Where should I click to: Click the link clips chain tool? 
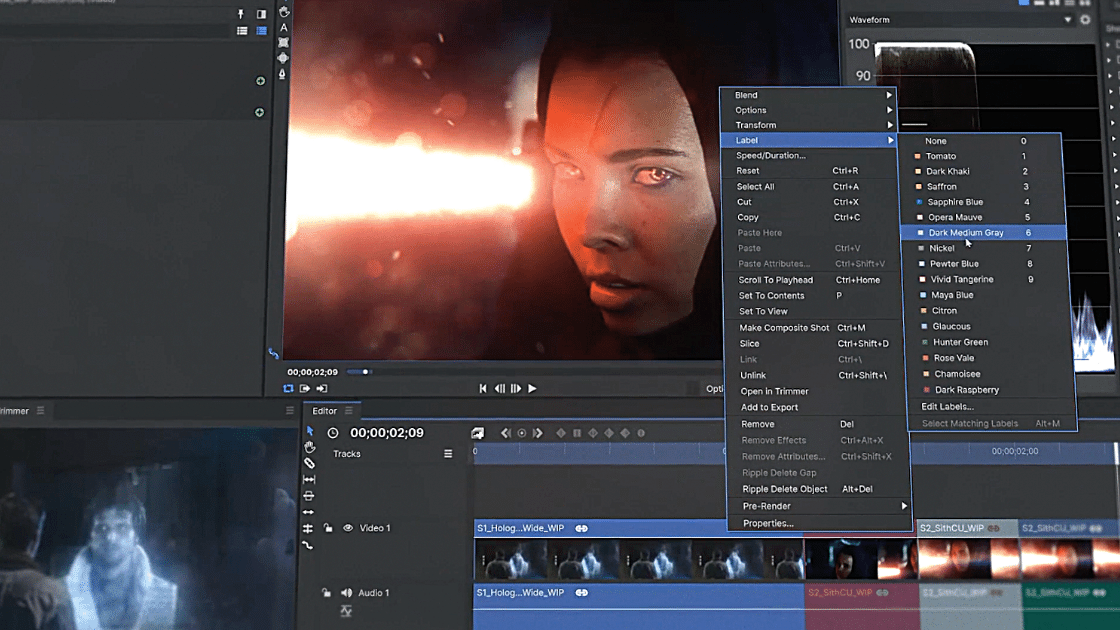pos(308,545)
